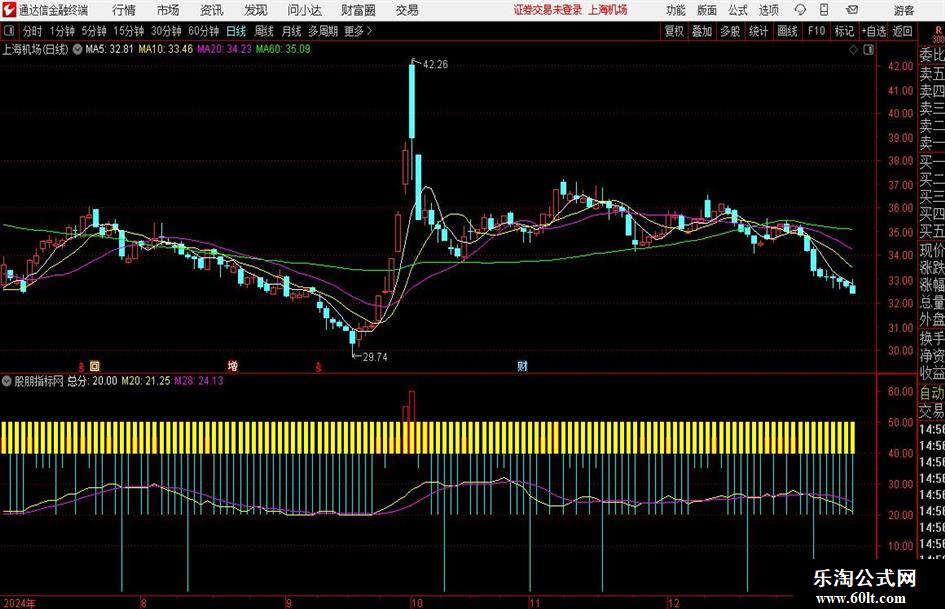Click the 29.74 low price label
The image size is (945, 609).
pyautogui.click(x=375, y=357)
